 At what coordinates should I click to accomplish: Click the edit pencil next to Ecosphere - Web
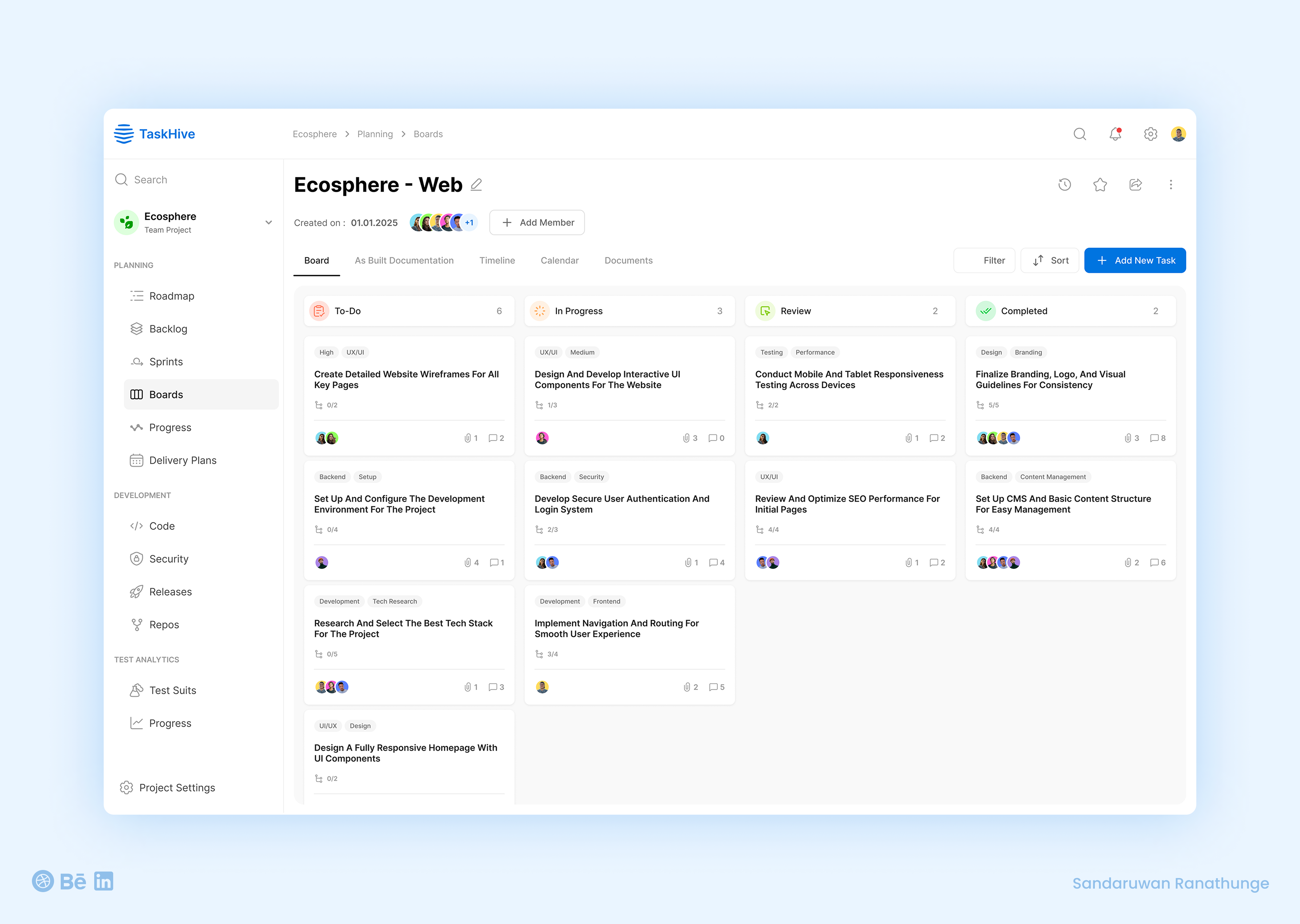[x=476, y=184]
